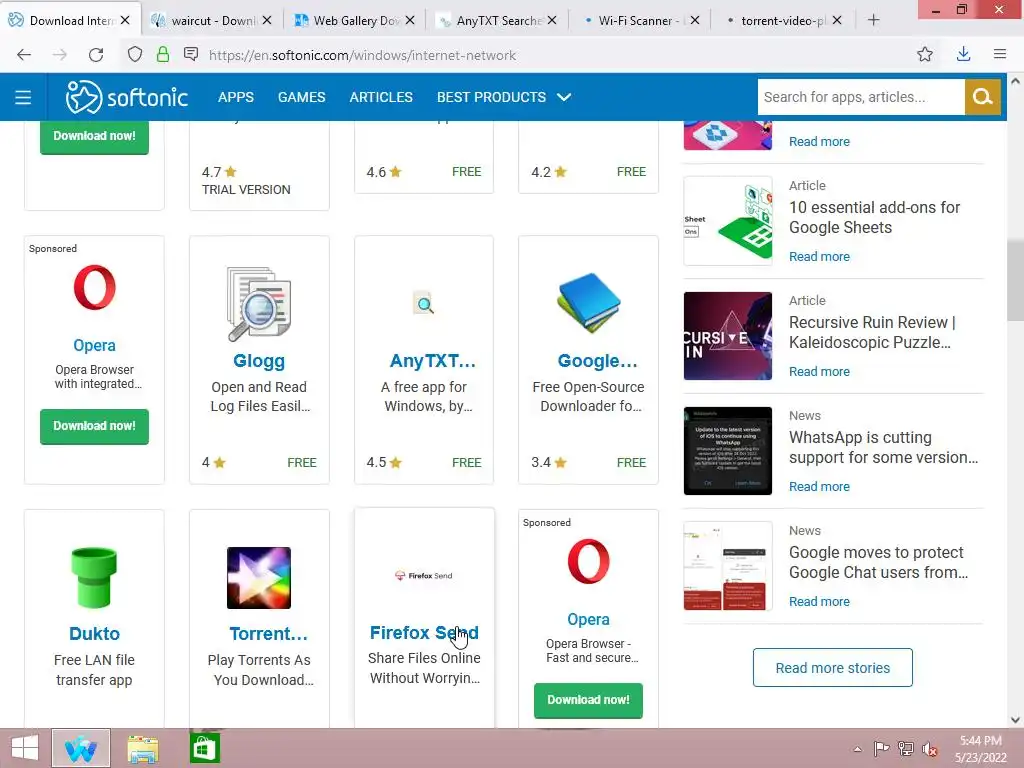Open 10 essential add-ons for Google Sheets headline
This screenshot has height=768, width=1024.
[x=874, y=217]
